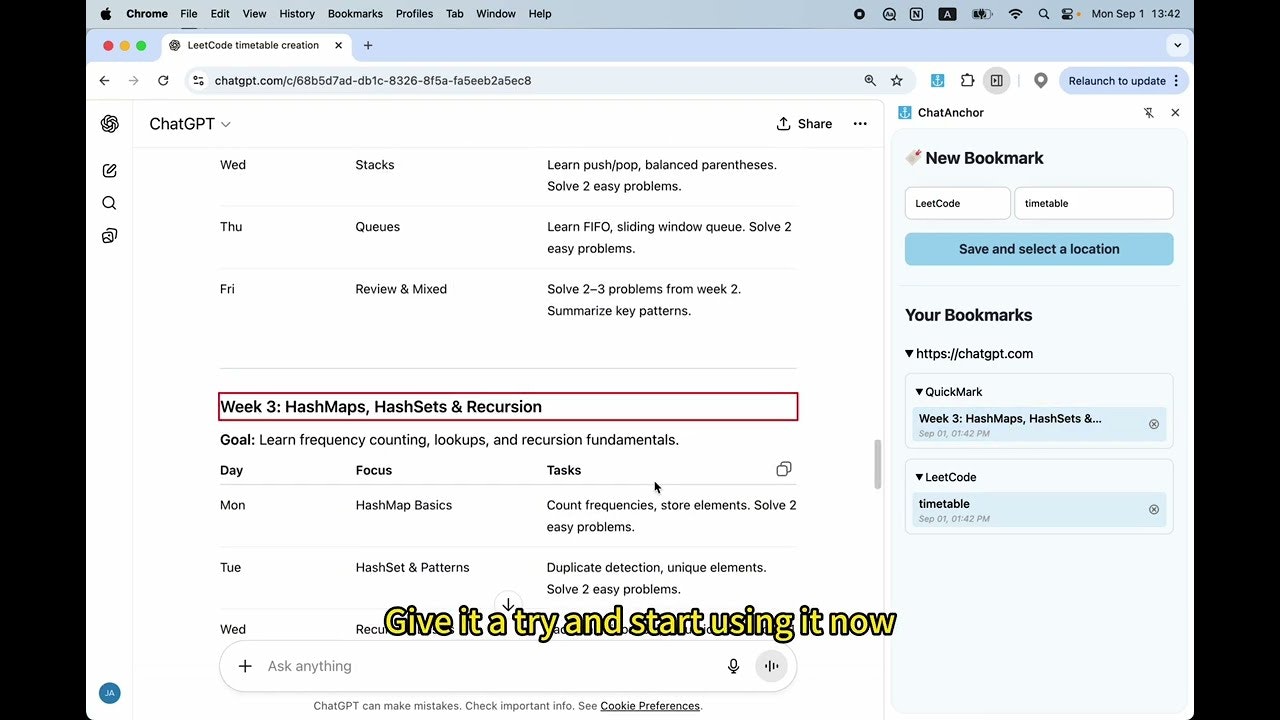
Task: Add attachment with plus icon
Action: click(245, 666)
